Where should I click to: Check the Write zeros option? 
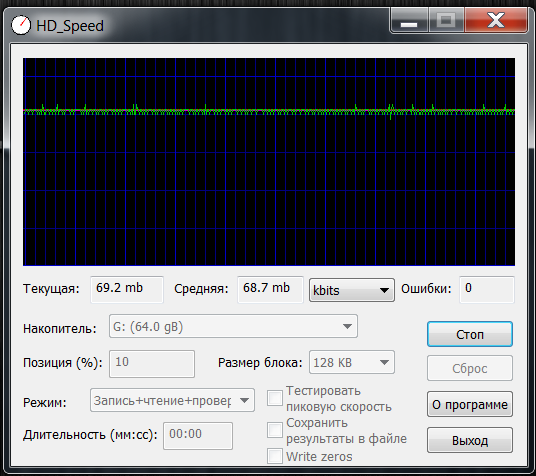tap(275, 456)
